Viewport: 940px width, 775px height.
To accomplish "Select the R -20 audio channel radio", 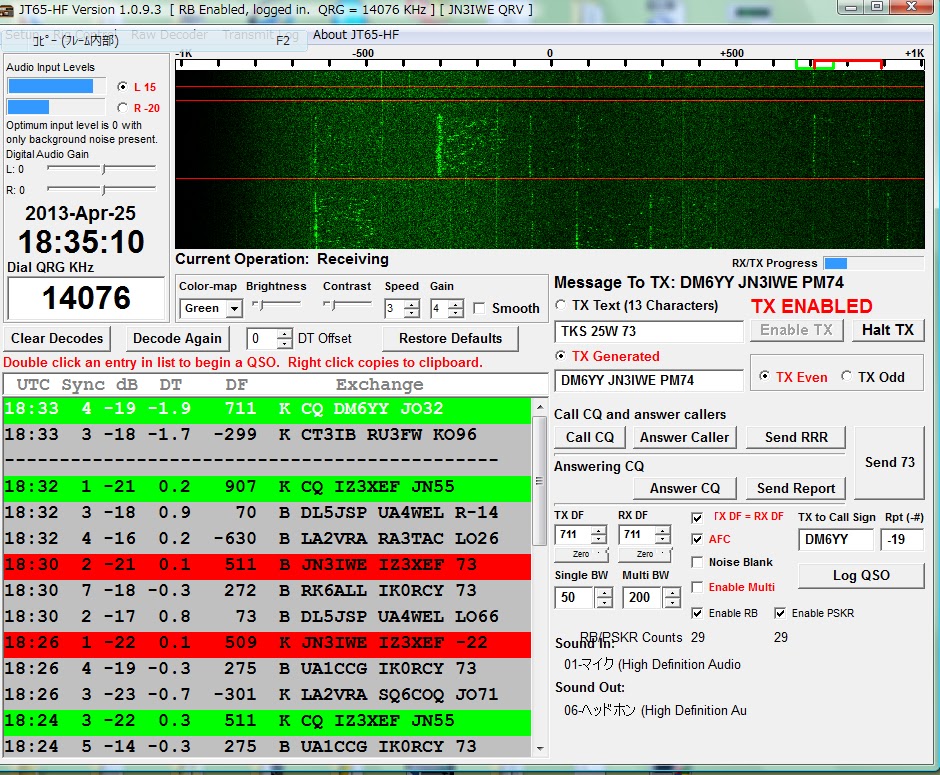I will [123, 108].
